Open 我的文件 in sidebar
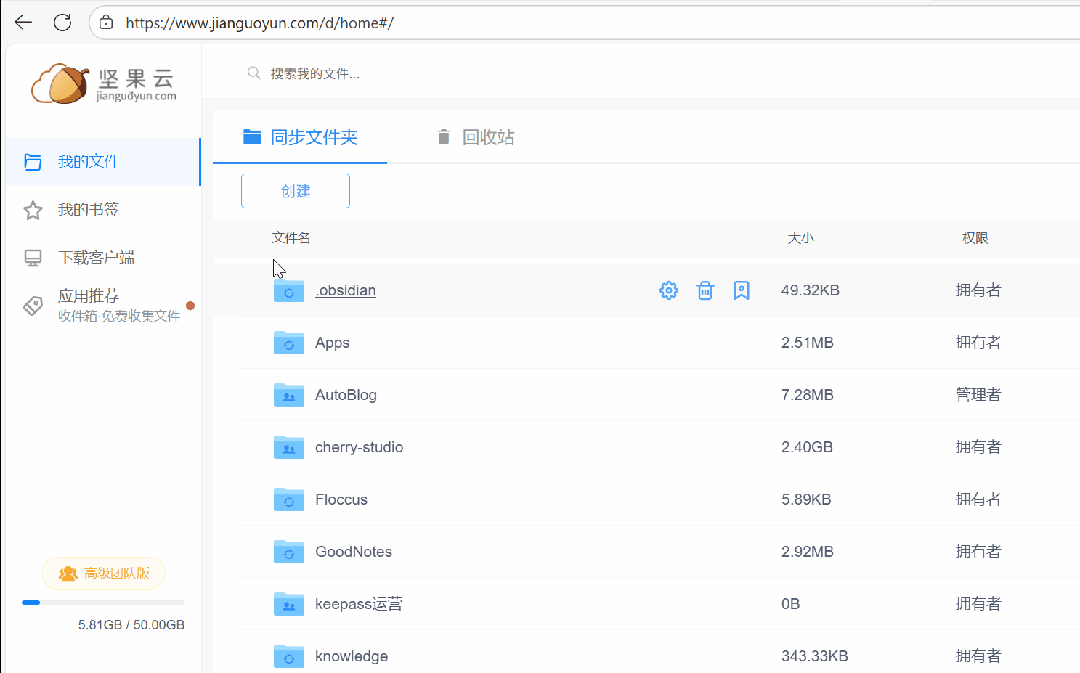This screenshot has height=673, width=1080. pos(103,162)
